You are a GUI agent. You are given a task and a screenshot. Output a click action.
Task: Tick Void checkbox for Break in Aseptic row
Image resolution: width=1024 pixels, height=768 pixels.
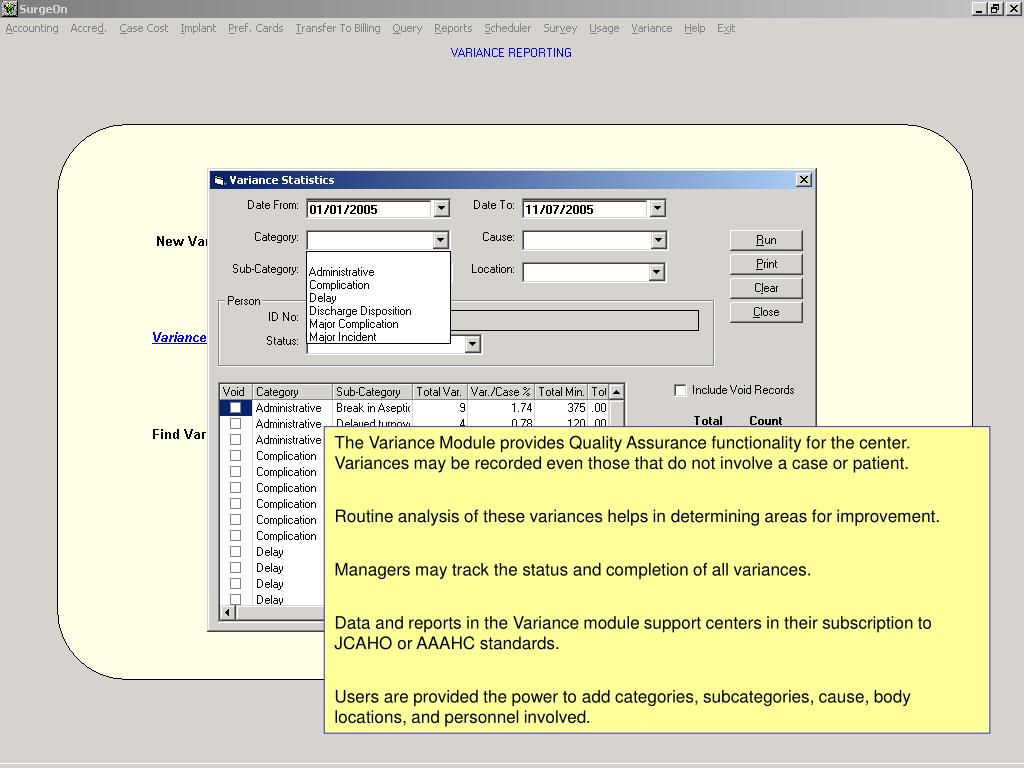click(235, 408)
